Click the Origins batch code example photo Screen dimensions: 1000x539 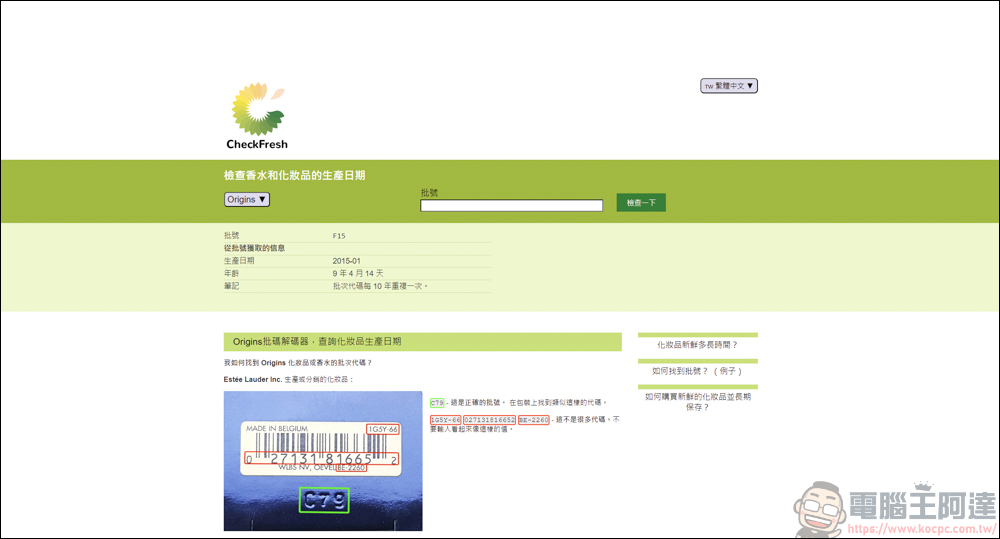click(x=323, y=461)
